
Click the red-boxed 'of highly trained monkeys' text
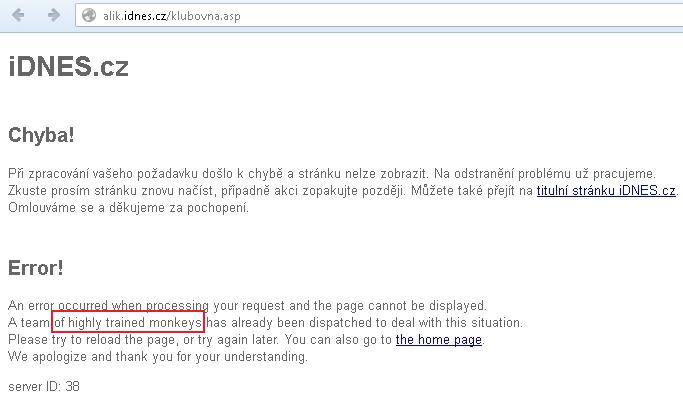click(x=128, y=322)
